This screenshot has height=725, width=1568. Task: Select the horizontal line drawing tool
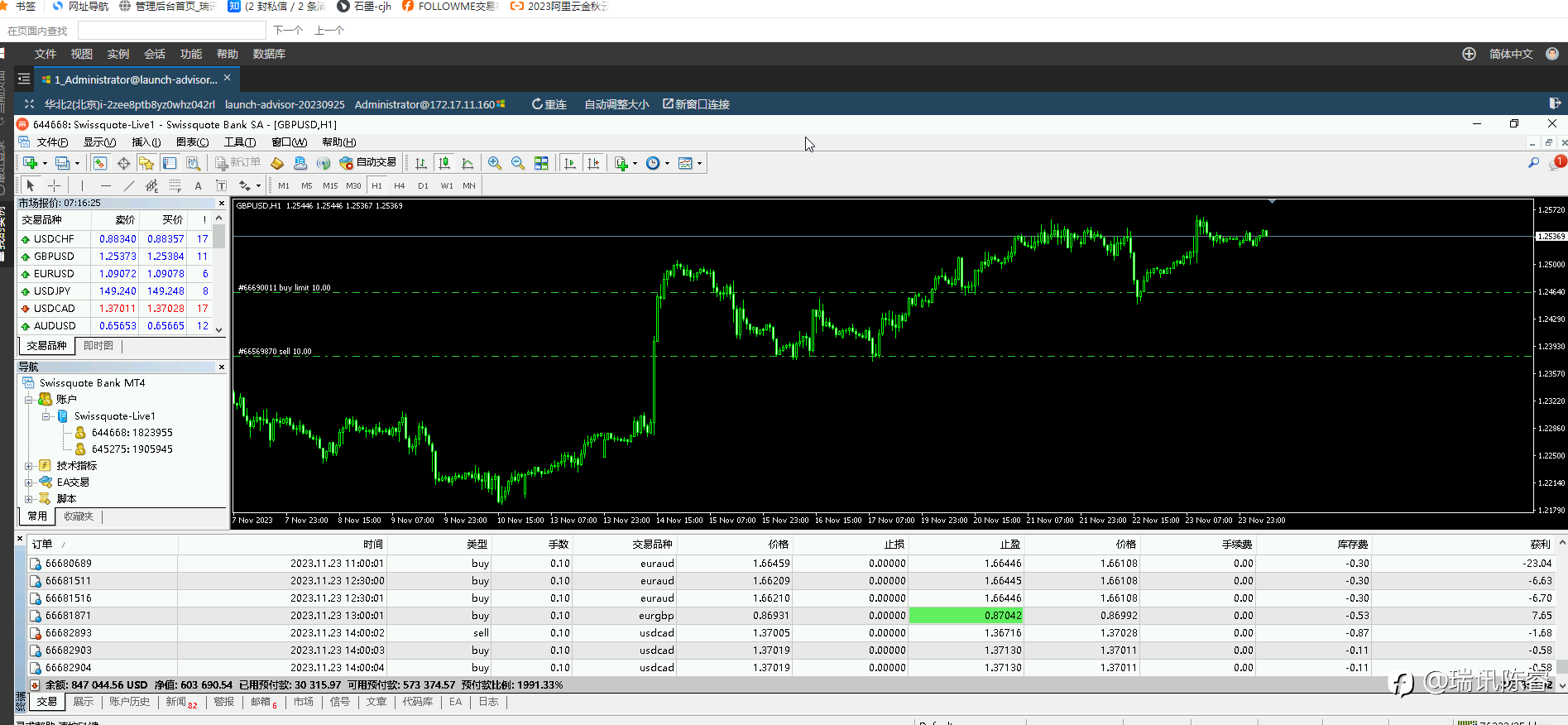[105, 185]
